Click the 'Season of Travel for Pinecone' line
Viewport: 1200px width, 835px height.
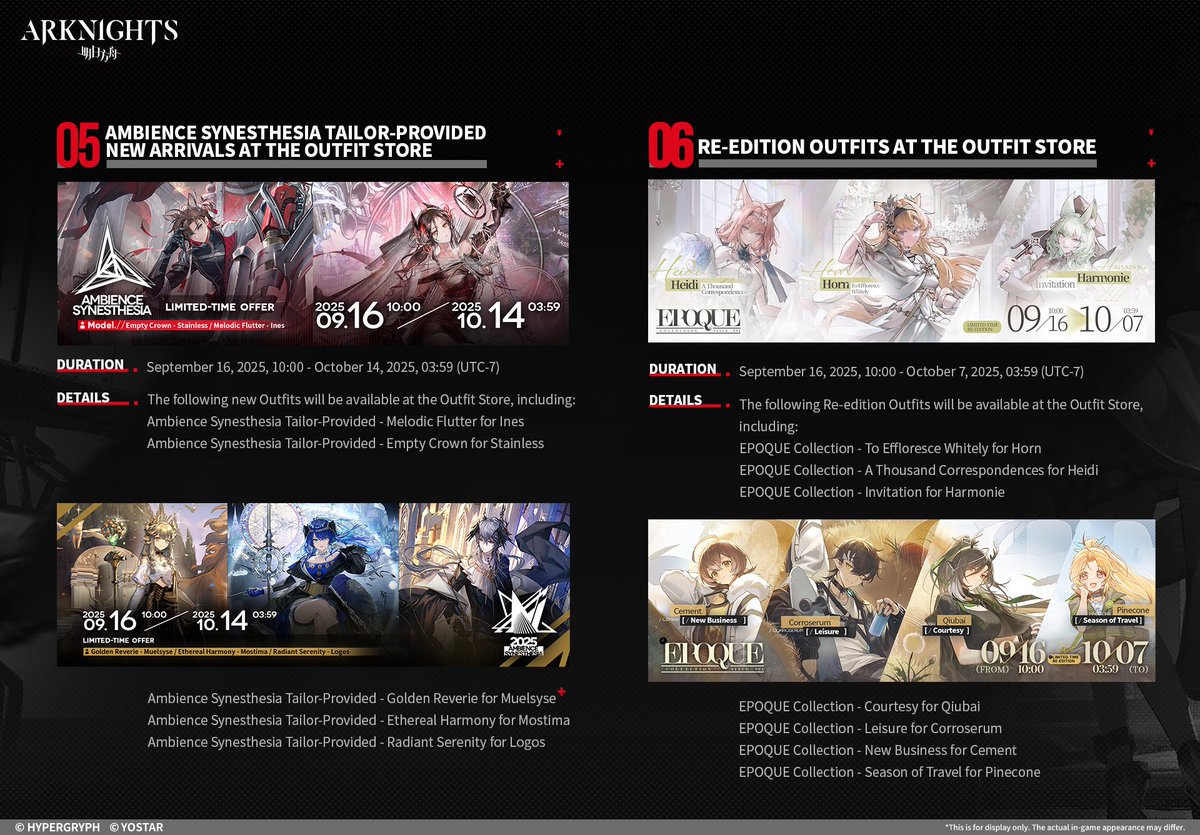(890, 772)
